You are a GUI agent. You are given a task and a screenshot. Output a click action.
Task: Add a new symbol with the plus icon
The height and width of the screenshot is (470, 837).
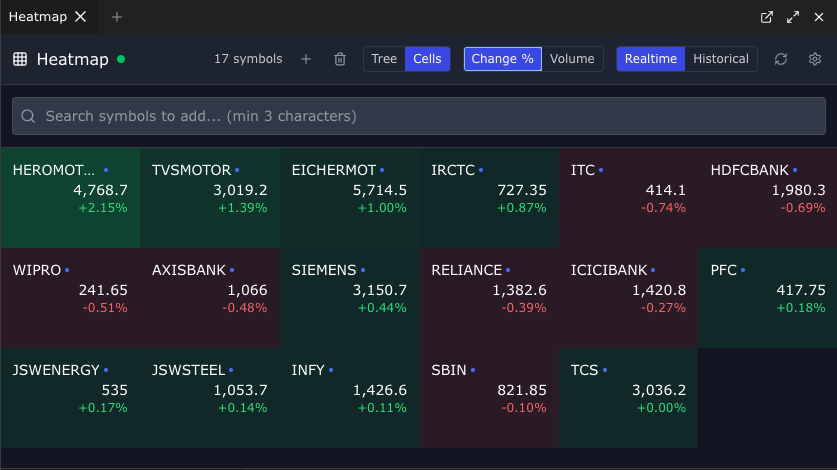(x=306, y=59)
